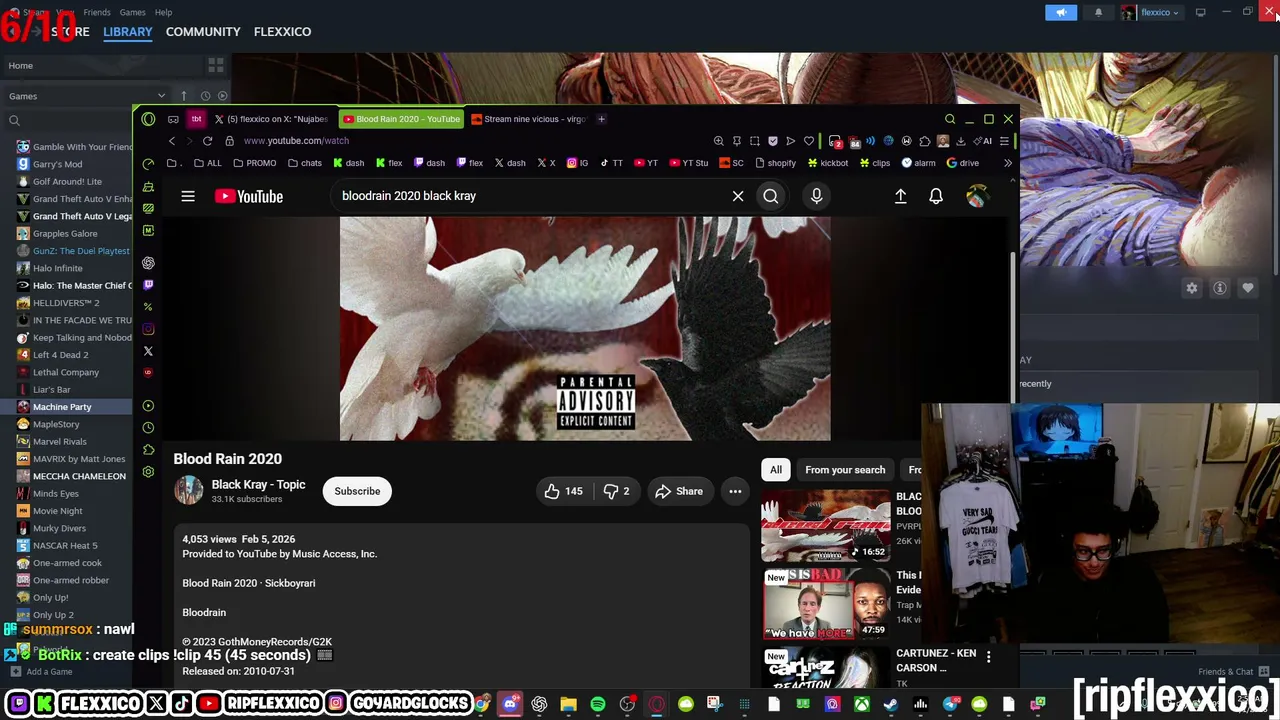The width and height of the screenshot is (1280, 720).
Task: Open Steam notifications bell
Action: pyautogui.click(x=1098, y=12)
